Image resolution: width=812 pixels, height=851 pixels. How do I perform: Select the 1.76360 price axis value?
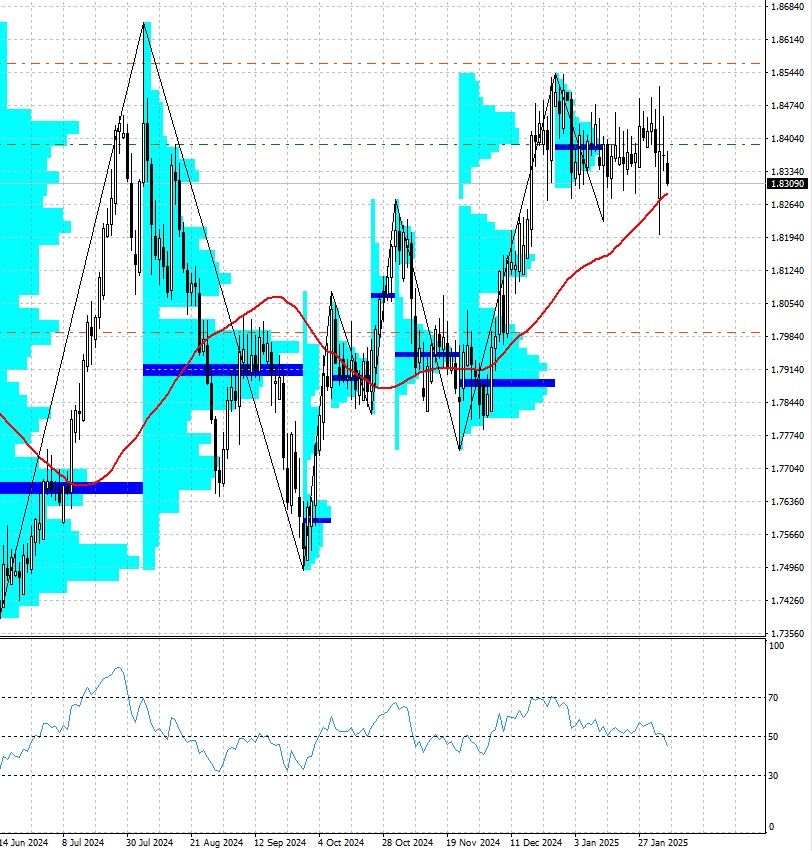pyautogui.click(x=787, y=501)
